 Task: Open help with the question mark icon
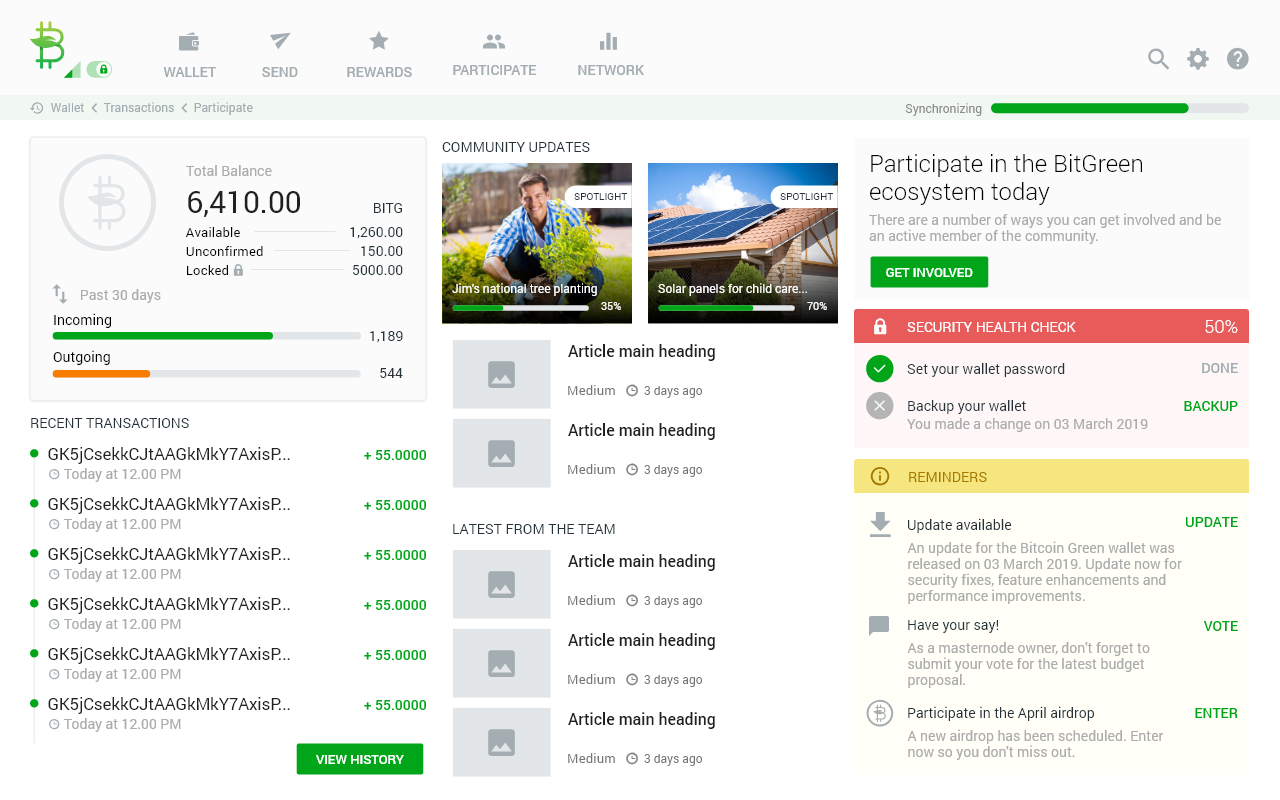click(x=1238, y=59)
